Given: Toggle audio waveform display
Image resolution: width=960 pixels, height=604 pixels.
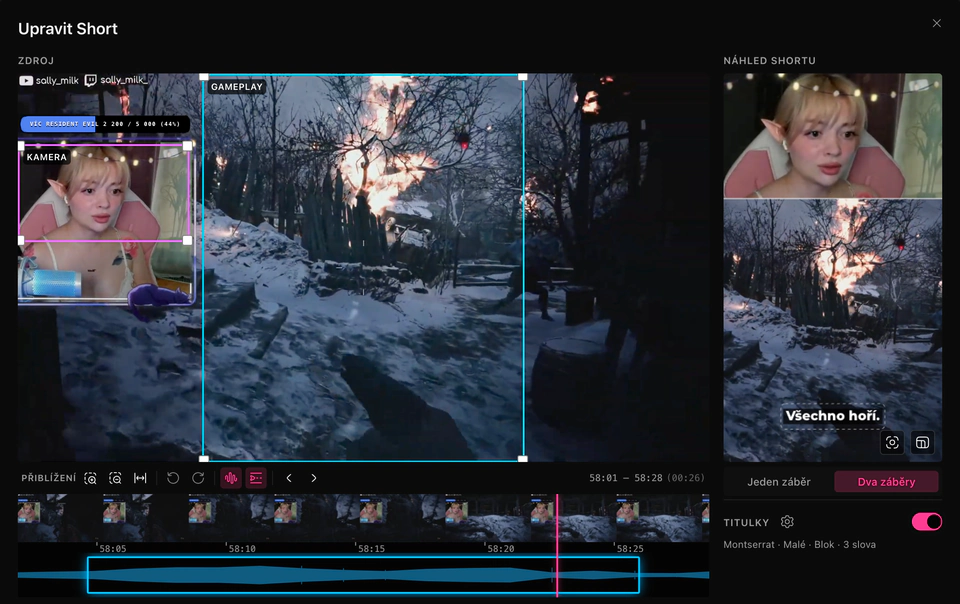Looking at the screenshot, I should point(231,478).
